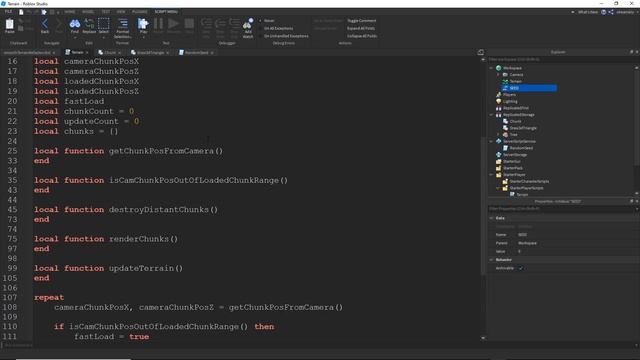Collapse the Behavior properties section

click(491, 260)
